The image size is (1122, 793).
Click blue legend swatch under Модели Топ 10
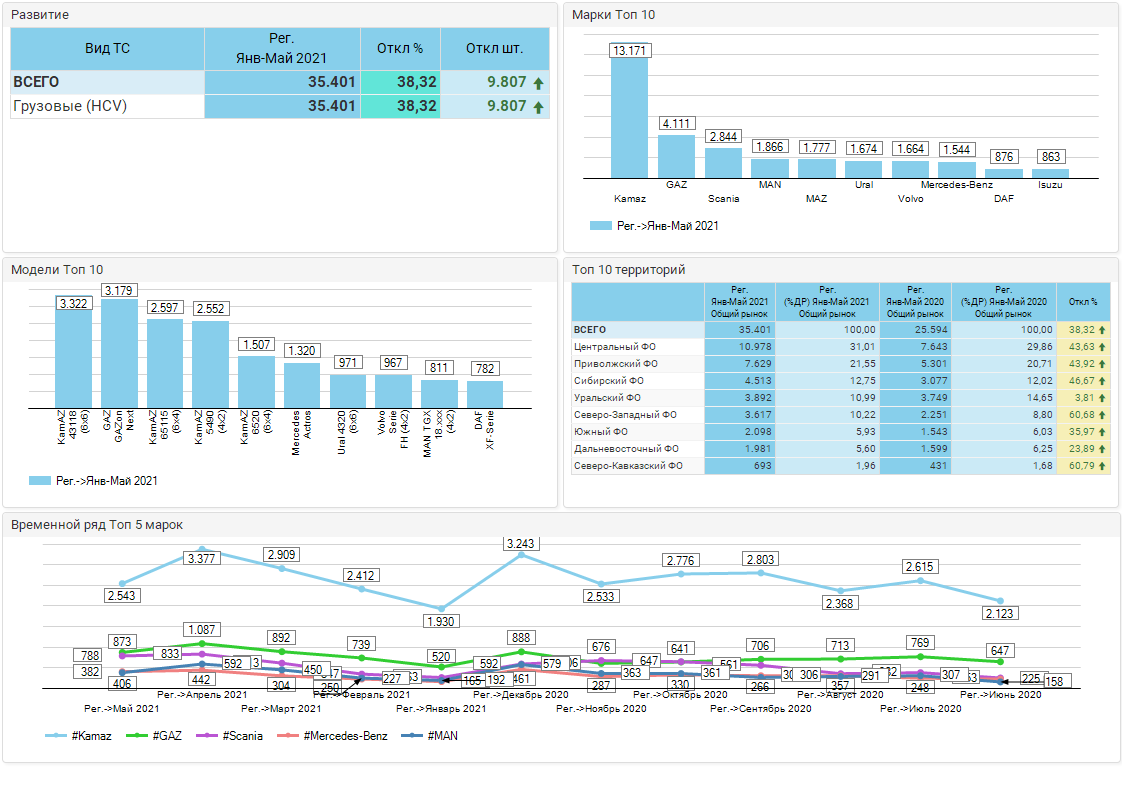coord(40,481)
